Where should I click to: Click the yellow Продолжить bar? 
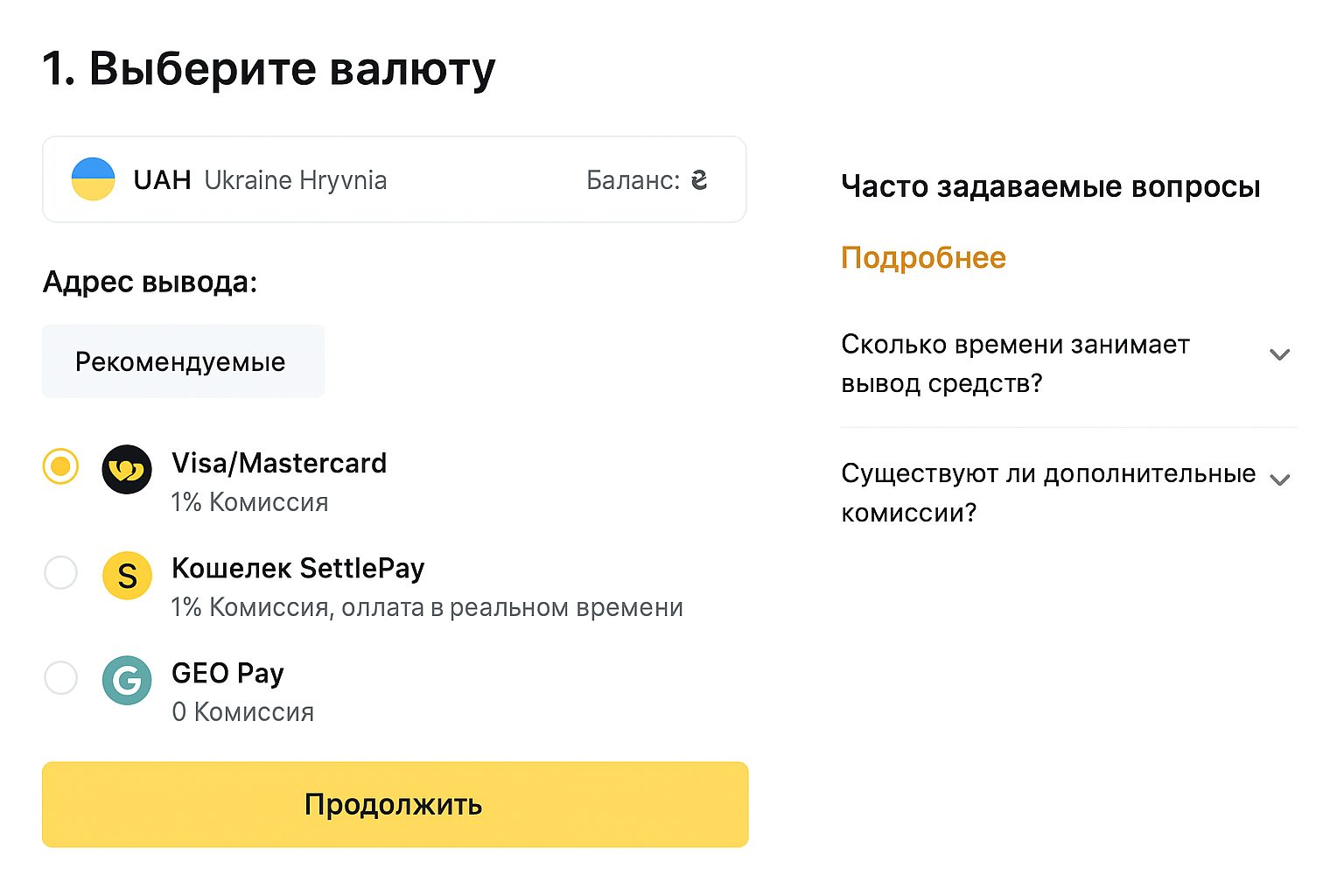point(394,804)
